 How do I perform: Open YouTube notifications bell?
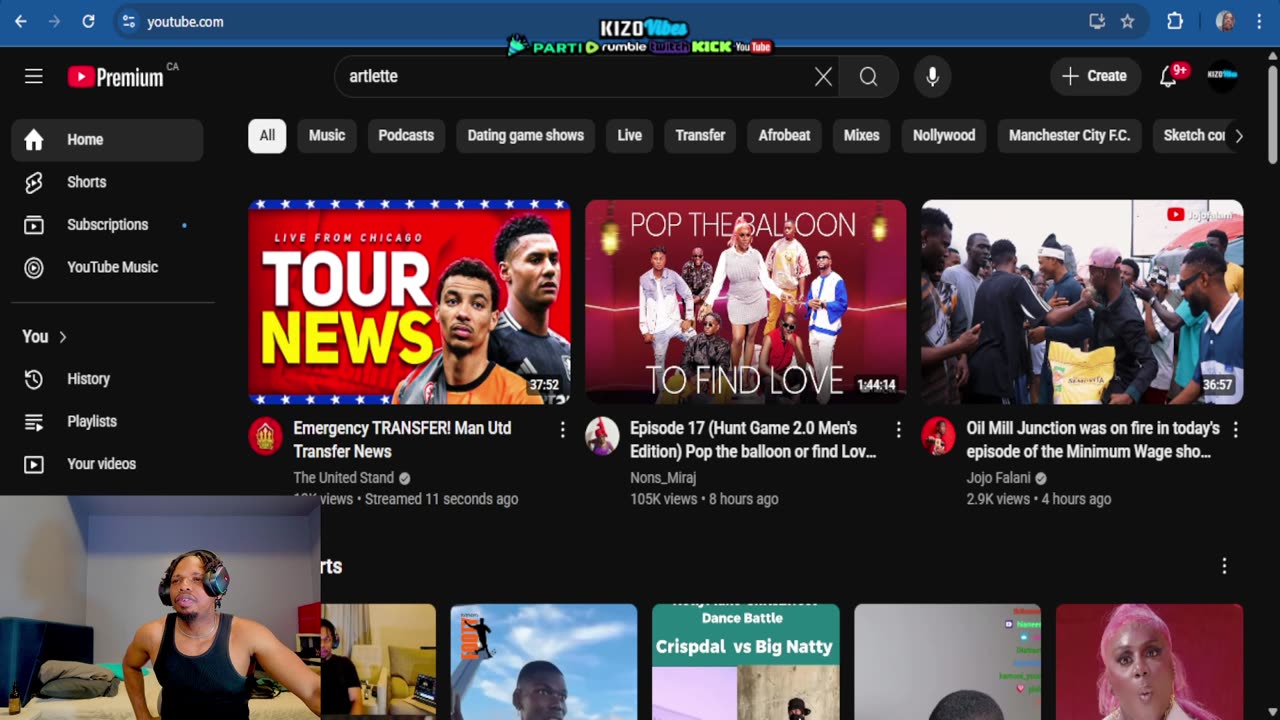pyautogui.click(x=1168, y=76)
